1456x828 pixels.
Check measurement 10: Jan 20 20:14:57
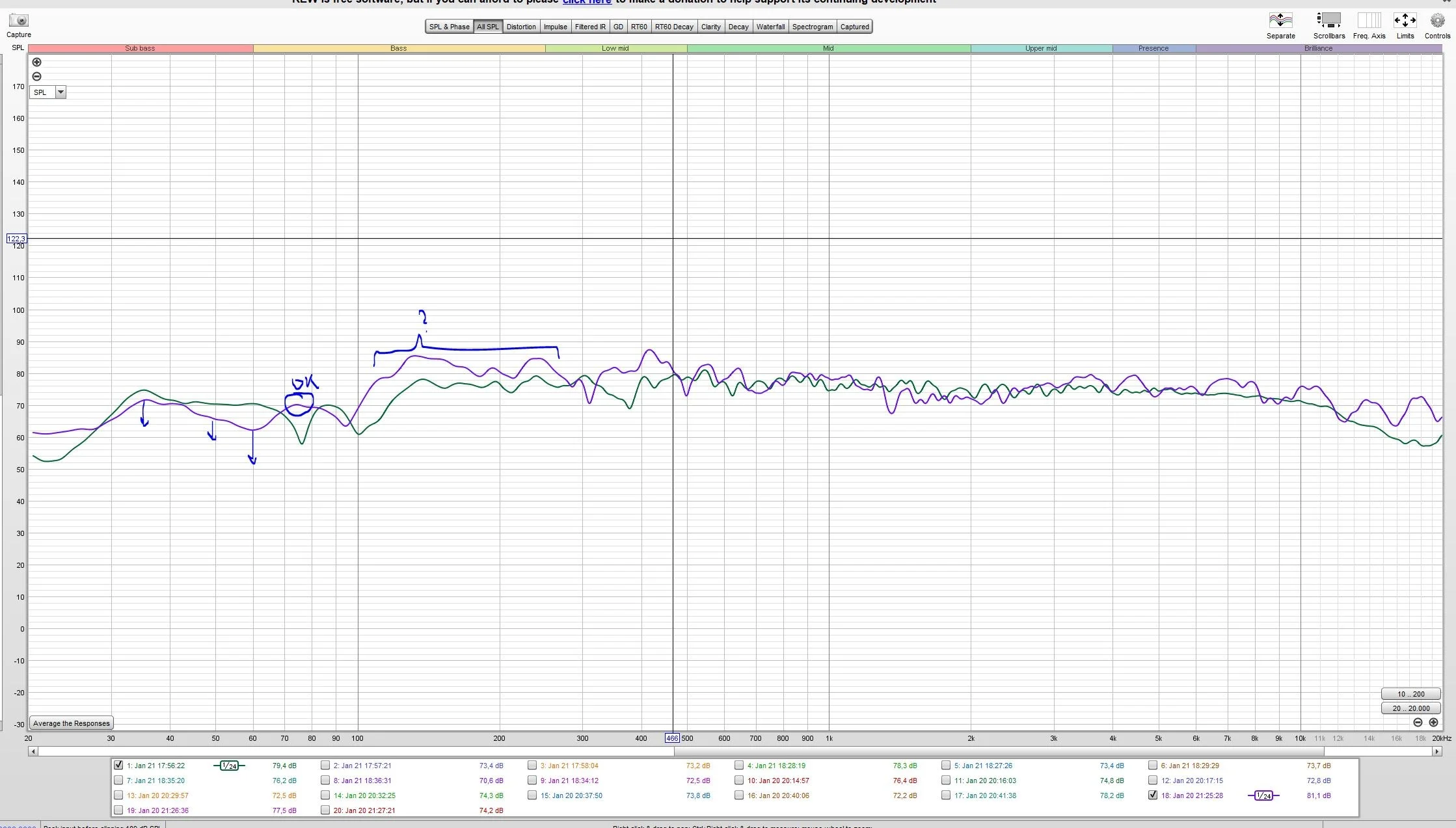pos(739,781)
